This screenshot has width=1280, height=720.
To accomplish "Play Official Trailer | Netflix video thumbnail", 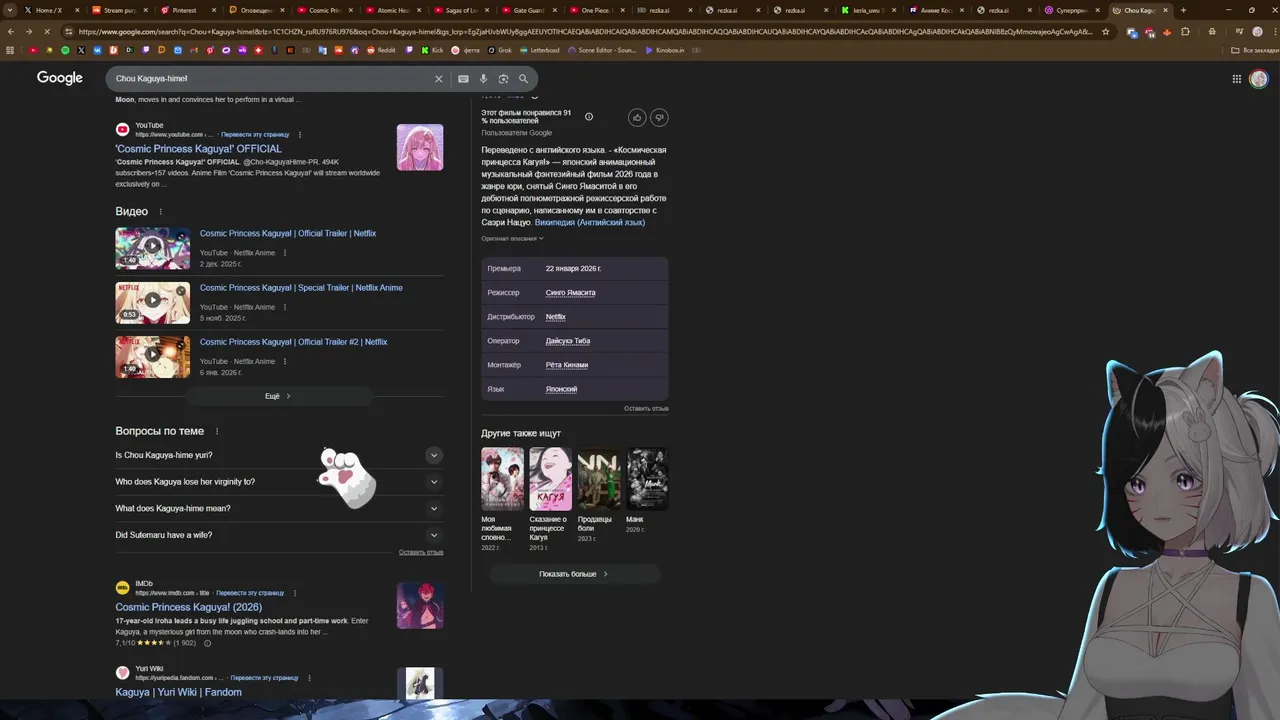I will (152, 247).
